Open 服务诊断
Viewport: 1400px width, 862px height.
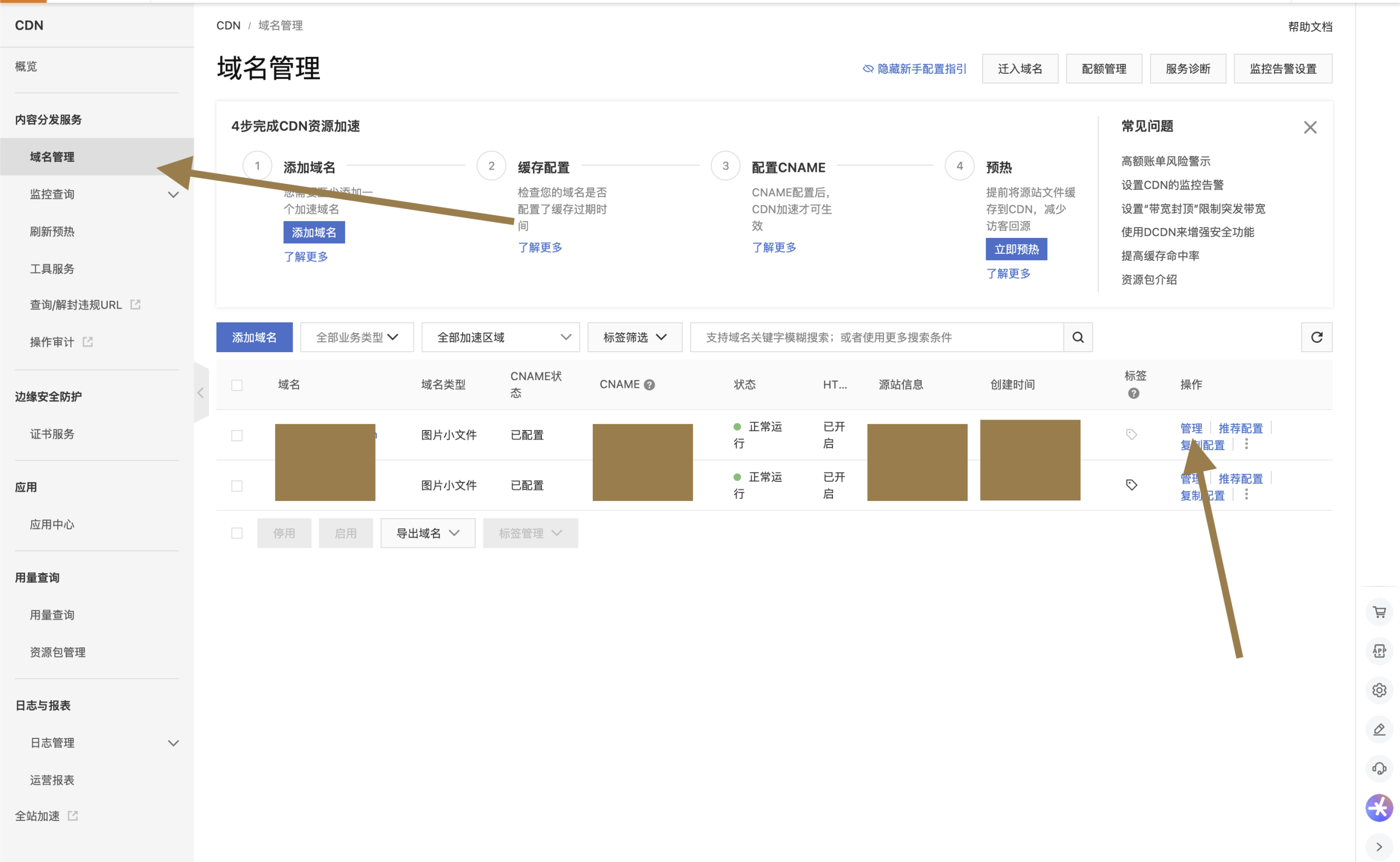pyautogui.click(x=1188, y=69)
